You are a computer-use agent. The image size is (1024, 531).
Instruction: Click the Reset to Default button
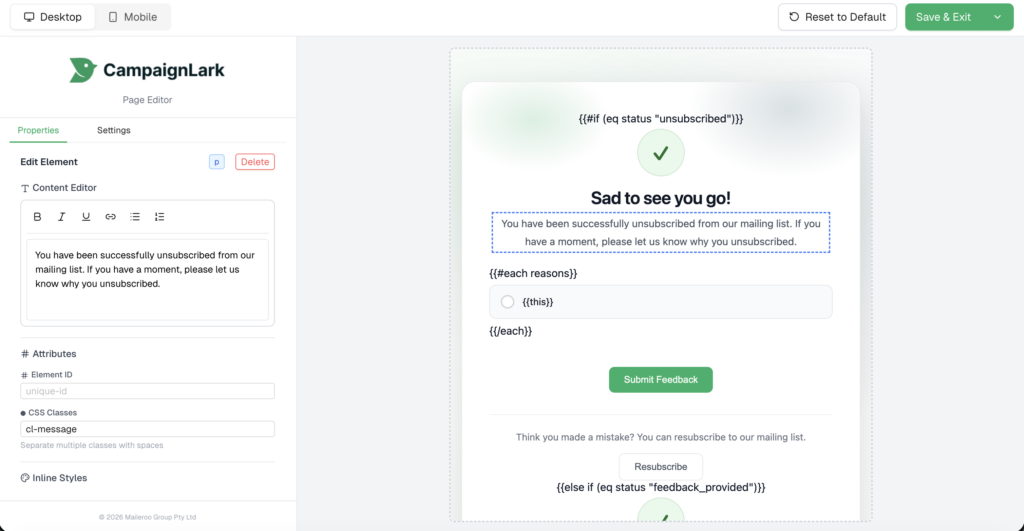pos(837,17)
